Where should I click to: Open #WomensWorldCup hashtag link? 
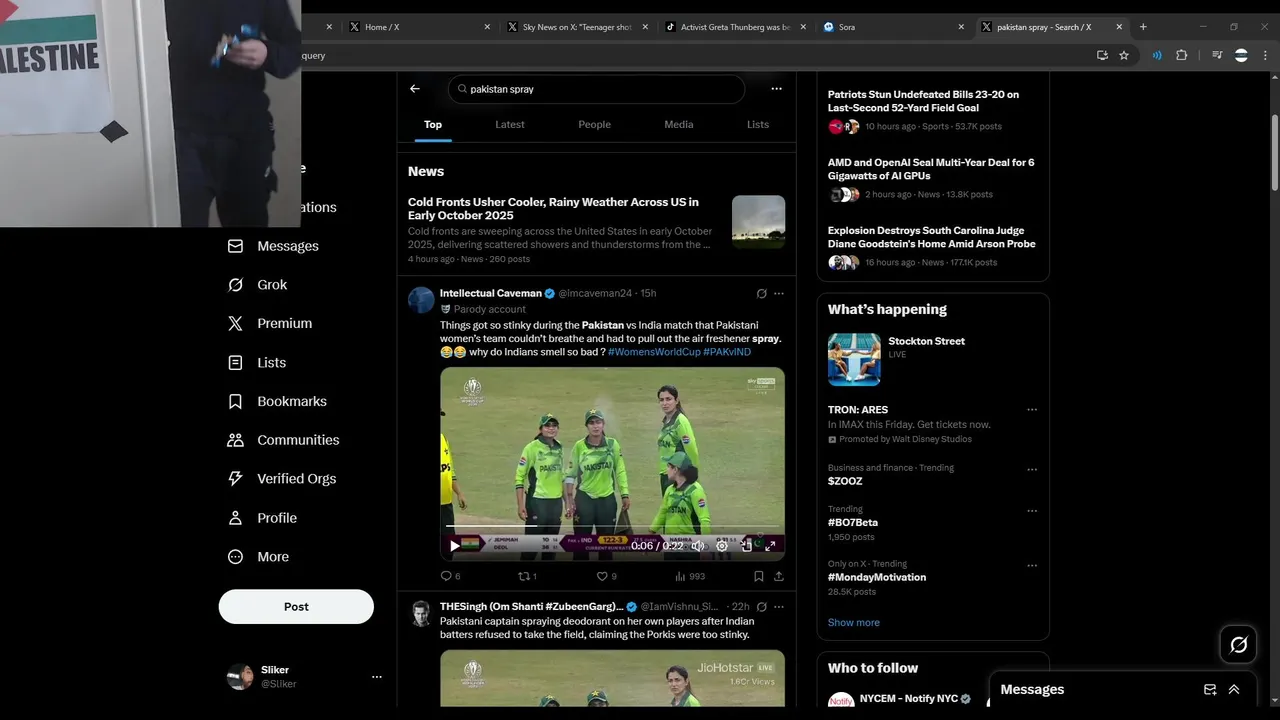654,352
